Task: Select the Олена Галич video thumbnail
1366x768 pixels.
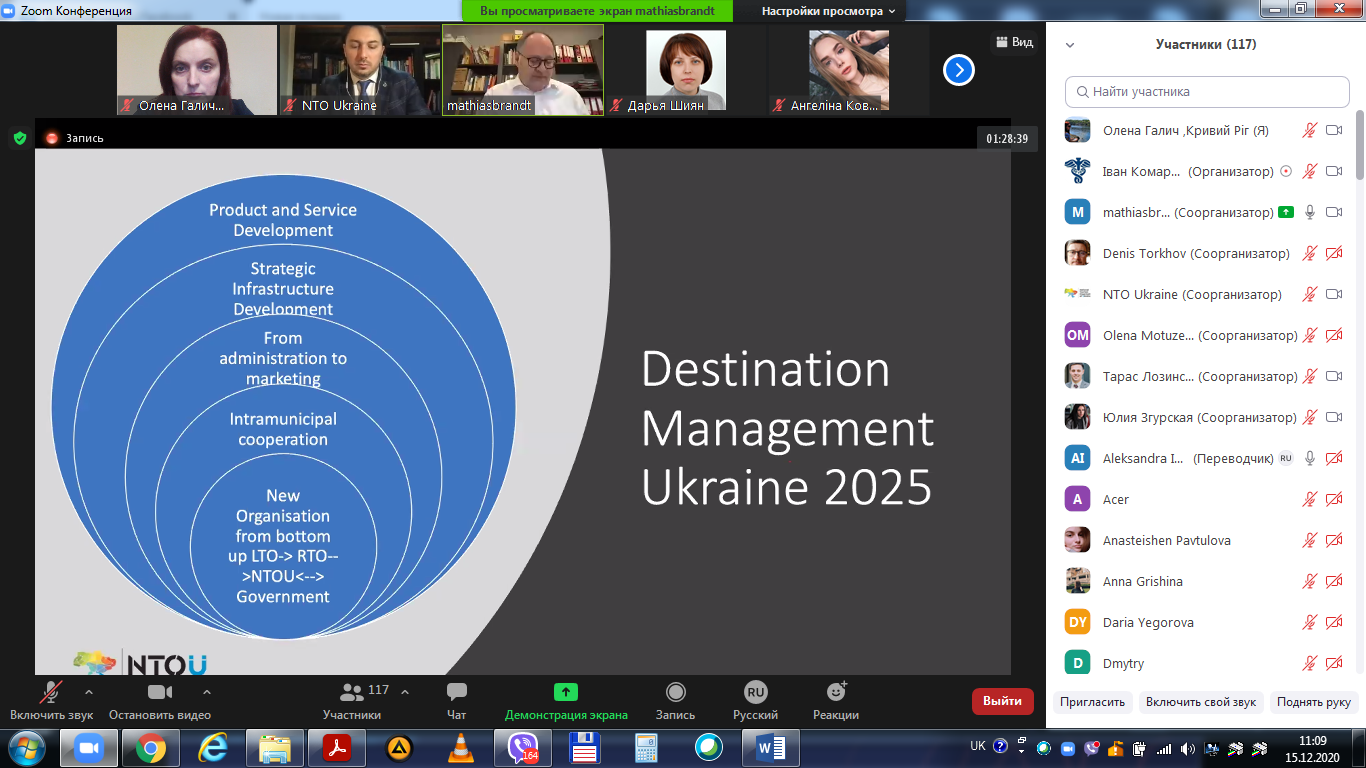Action: coord(197,70)
